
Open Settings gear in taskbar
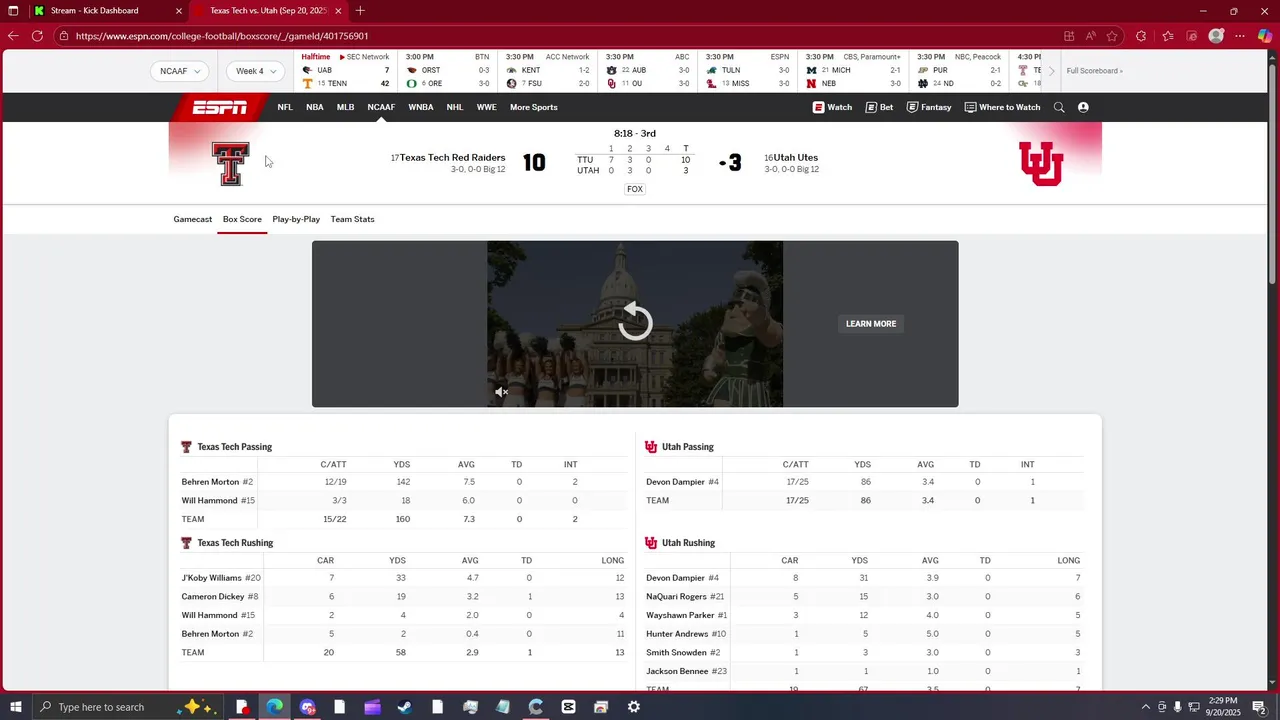(x=633, y=707)
